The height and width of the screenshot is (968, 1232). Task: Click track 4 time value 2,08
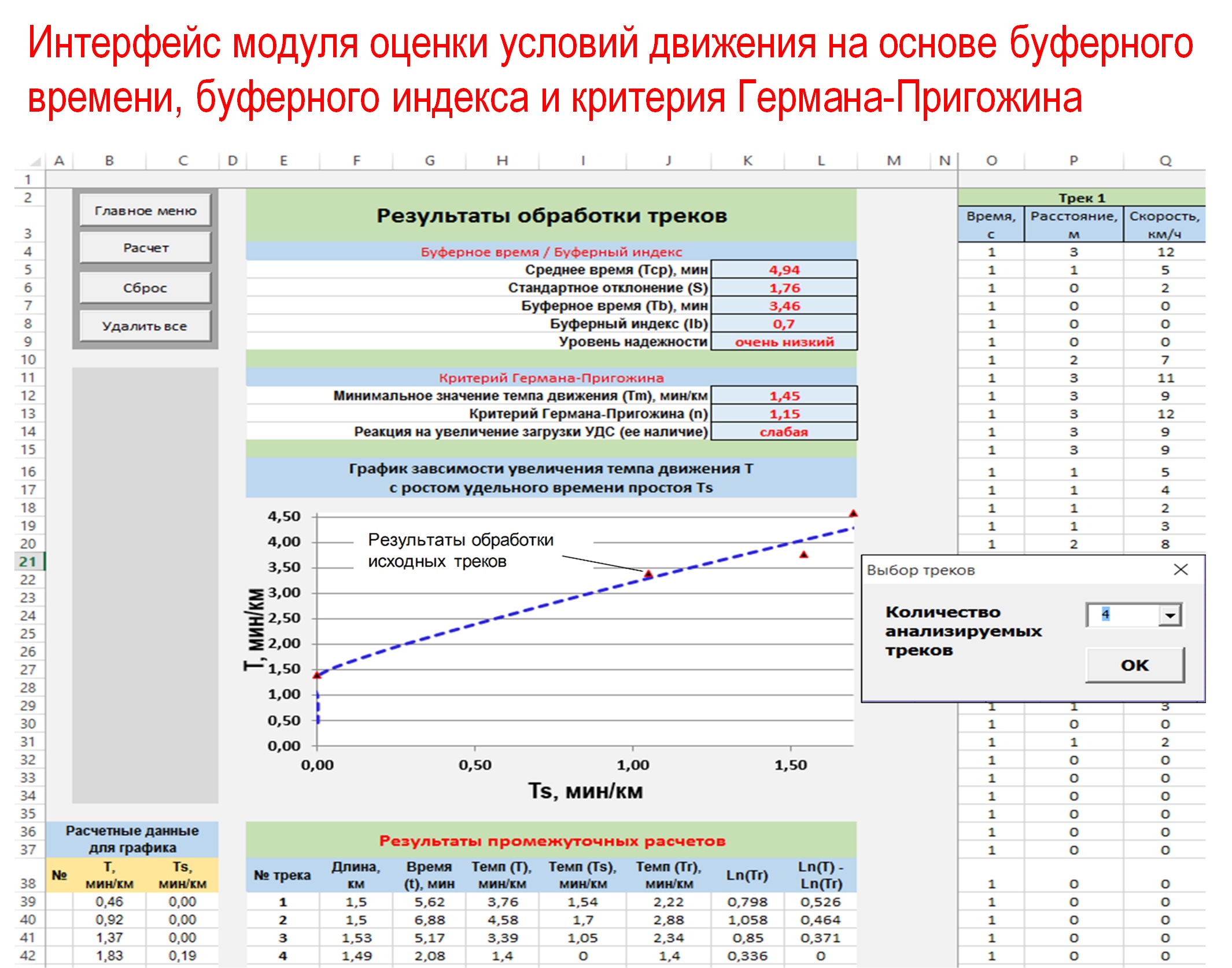pos(429,956)
